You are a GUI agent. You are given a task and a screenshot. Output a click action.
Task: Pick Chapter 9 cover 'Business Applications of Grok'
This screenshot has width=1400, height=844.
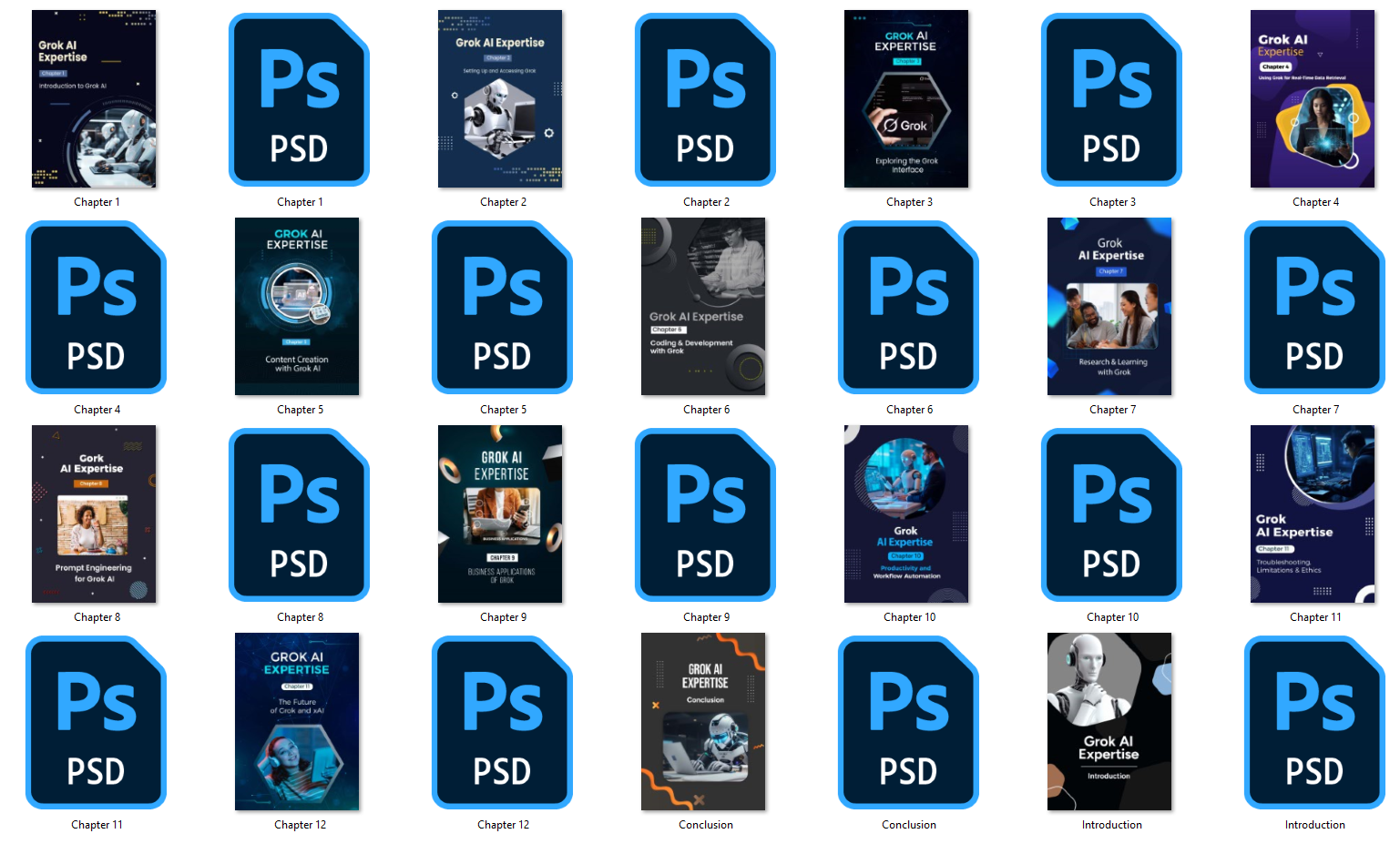tap(500, 514)
